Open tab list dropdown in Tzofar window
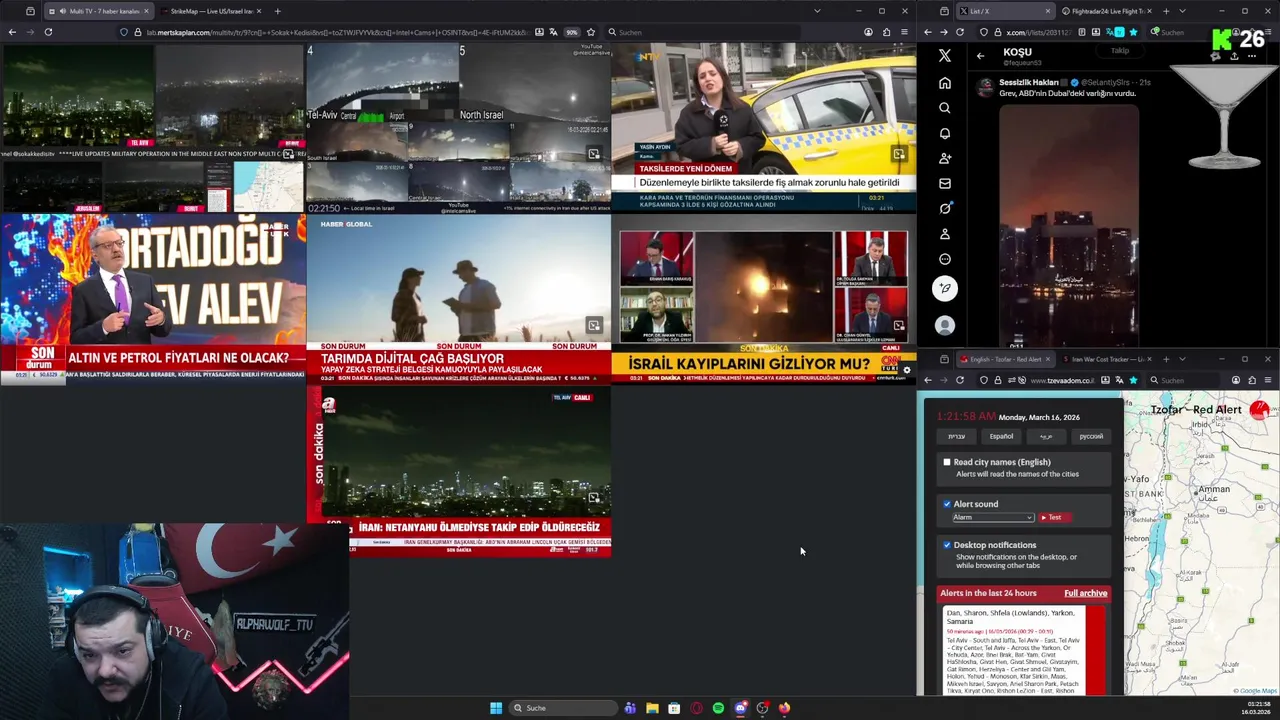 pyautogui.click(x=1181, y=359)
